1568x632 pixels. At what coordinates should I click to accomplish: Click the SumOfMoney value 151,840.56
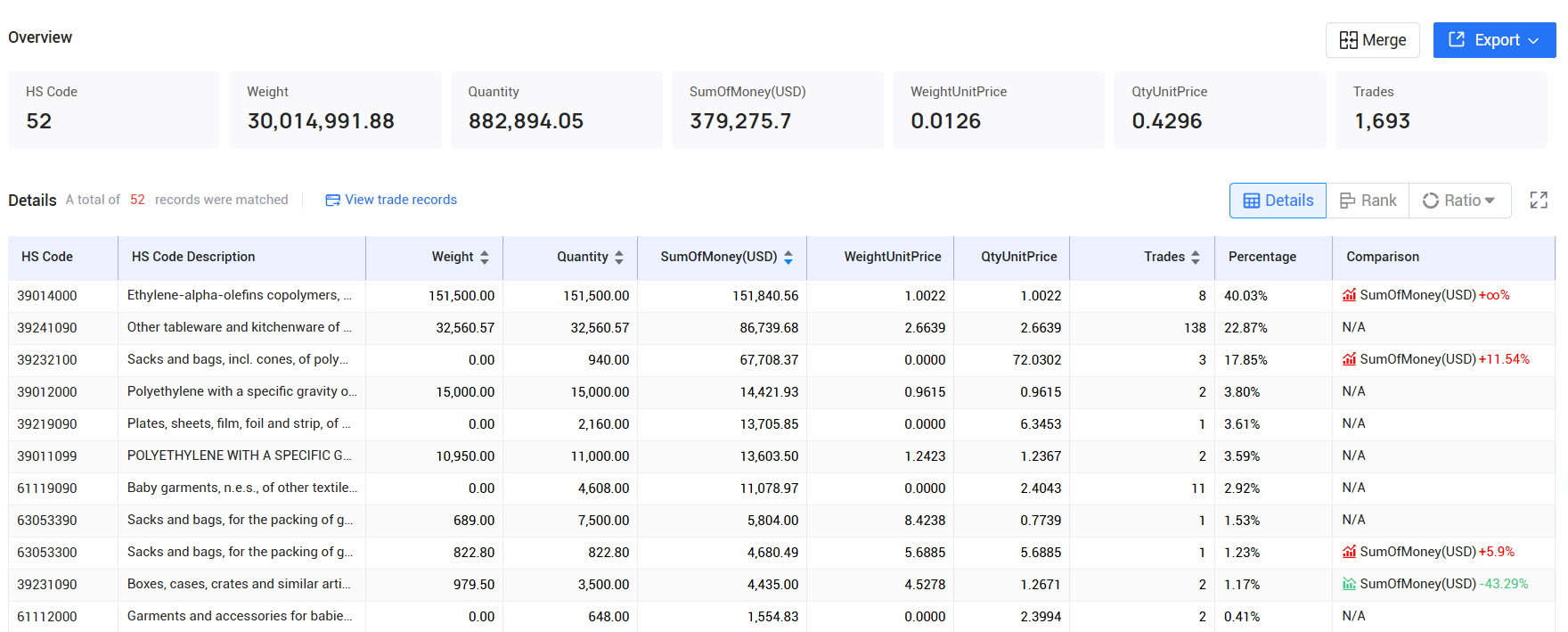click(765, 295)
